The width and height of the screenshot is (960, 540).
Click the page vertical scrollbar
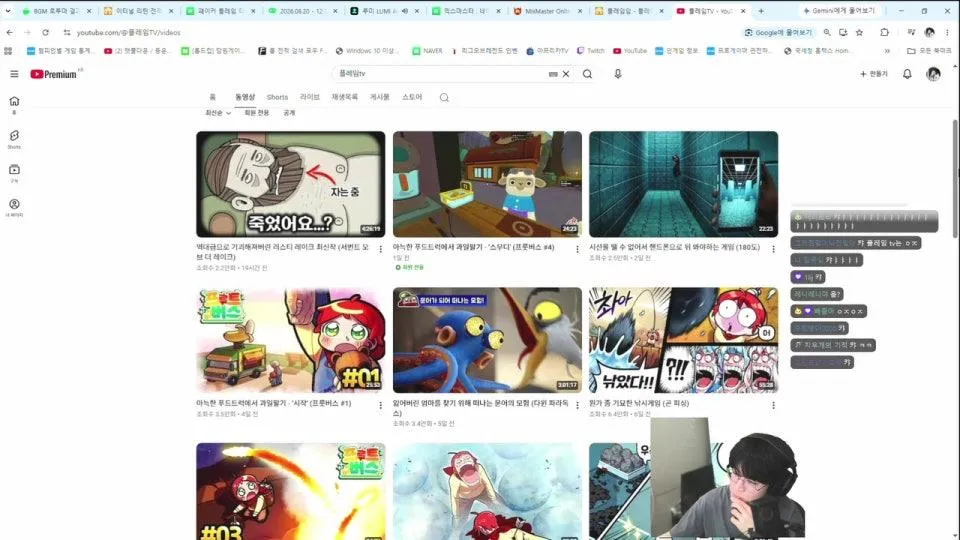coord(955,179)
